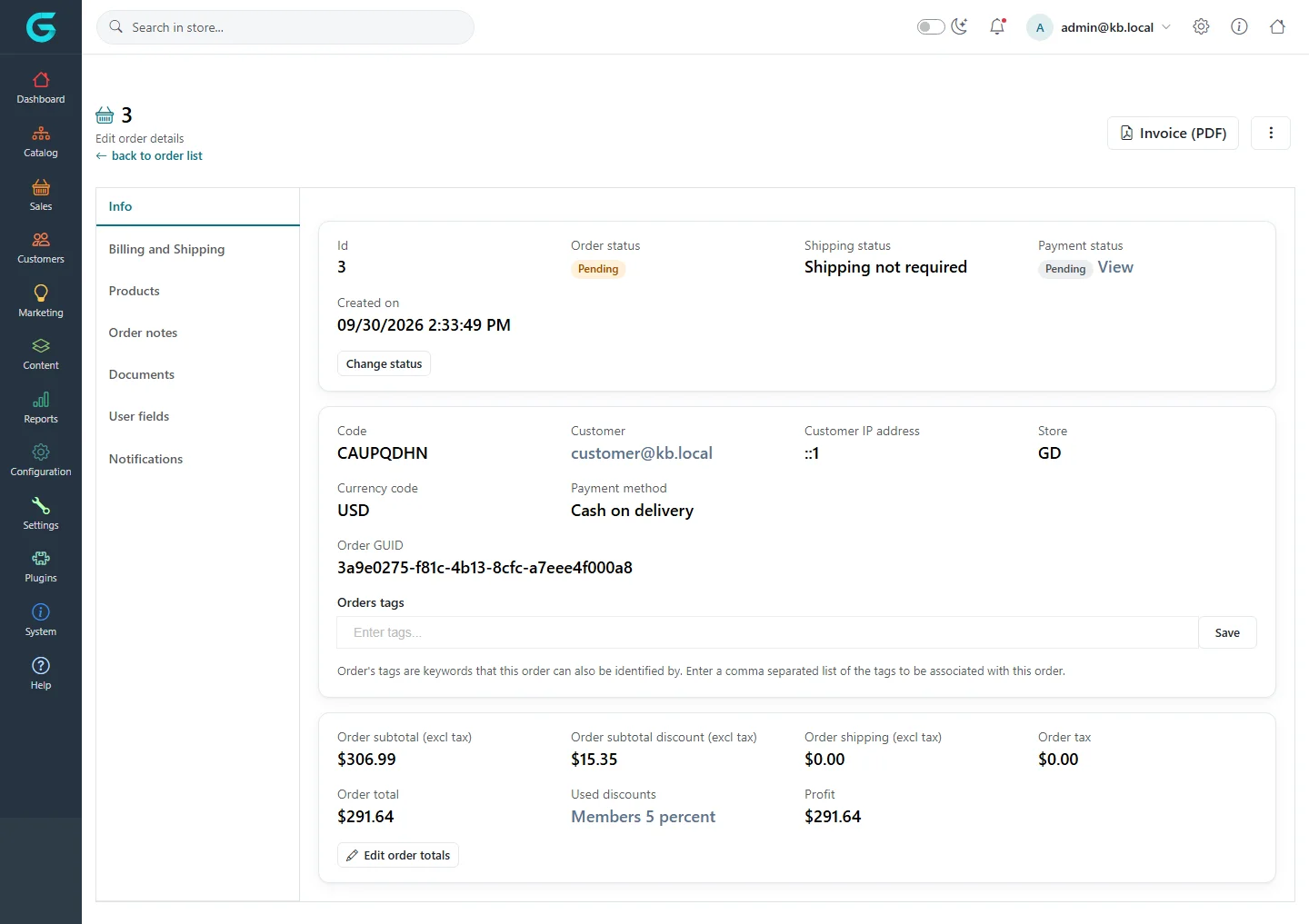Viewport: 1309px width, 924px height.
Task: Open the System sidebar section
Action: [41, 621]
